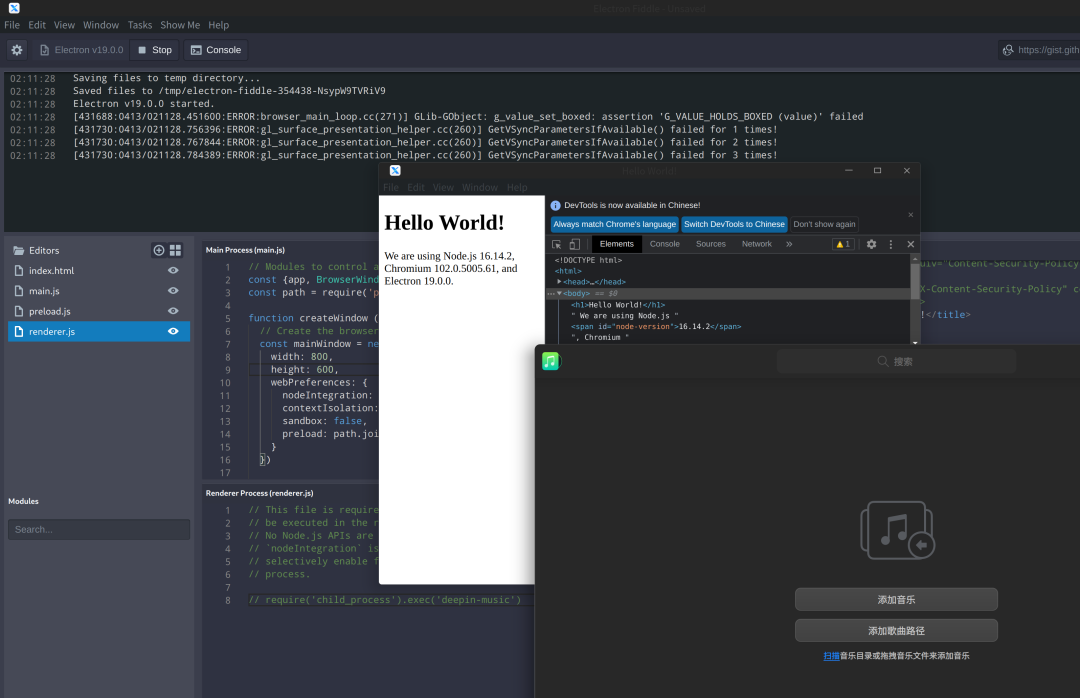Click the import music illustration icon
Image resolution: width=1080 pixels, height=698 pixels.
click(897, 530)
